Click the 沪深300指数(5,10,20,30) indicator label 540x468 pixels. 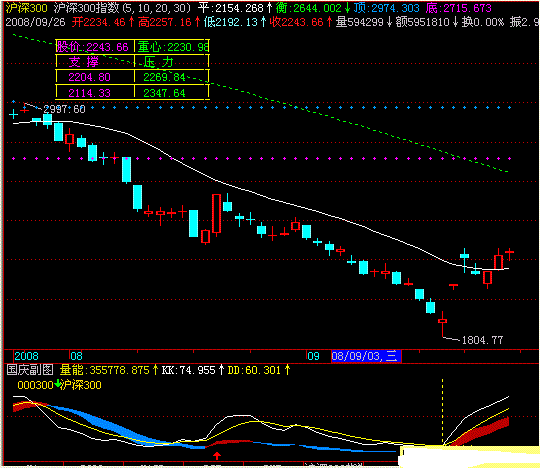point(122,8)
